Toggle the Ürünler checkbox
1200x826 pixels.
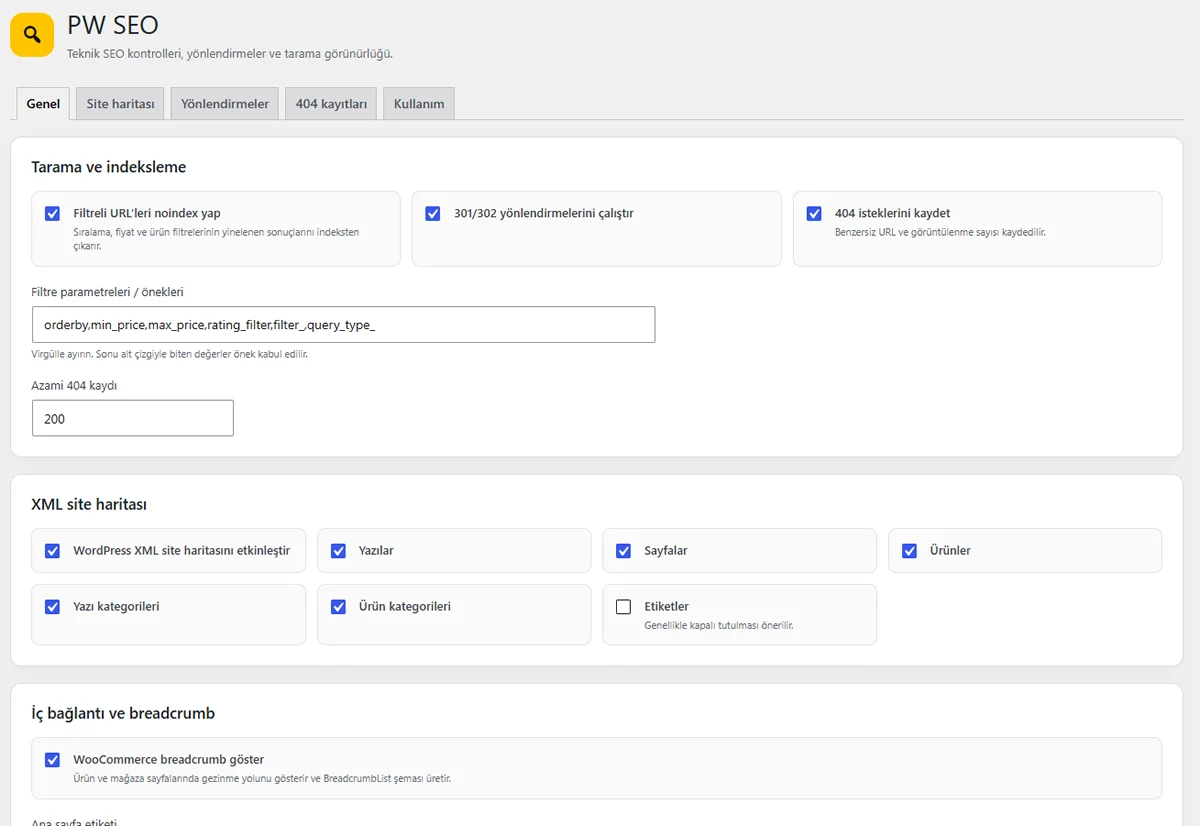click(909, 551)
